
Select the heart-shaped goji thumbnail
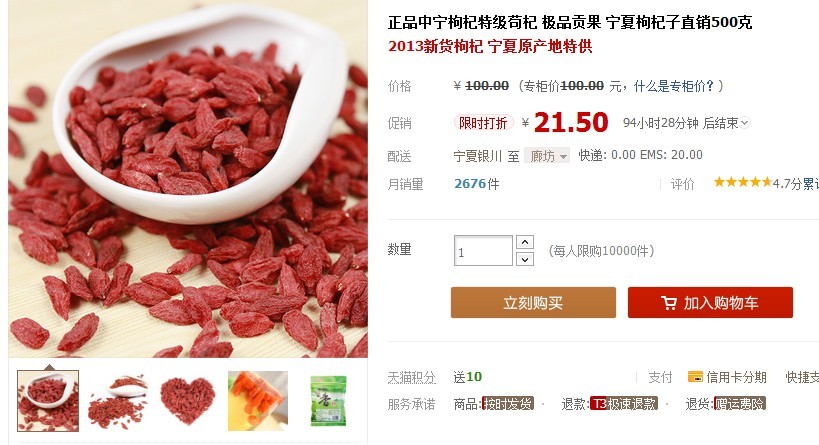pos(188,401)
